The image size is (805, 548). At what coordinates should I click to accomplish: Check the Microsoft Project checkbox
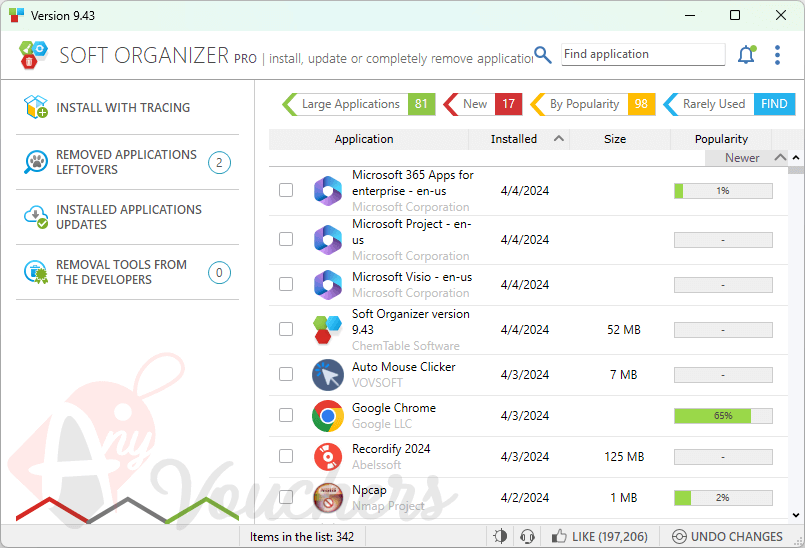[x=286, y=239]
